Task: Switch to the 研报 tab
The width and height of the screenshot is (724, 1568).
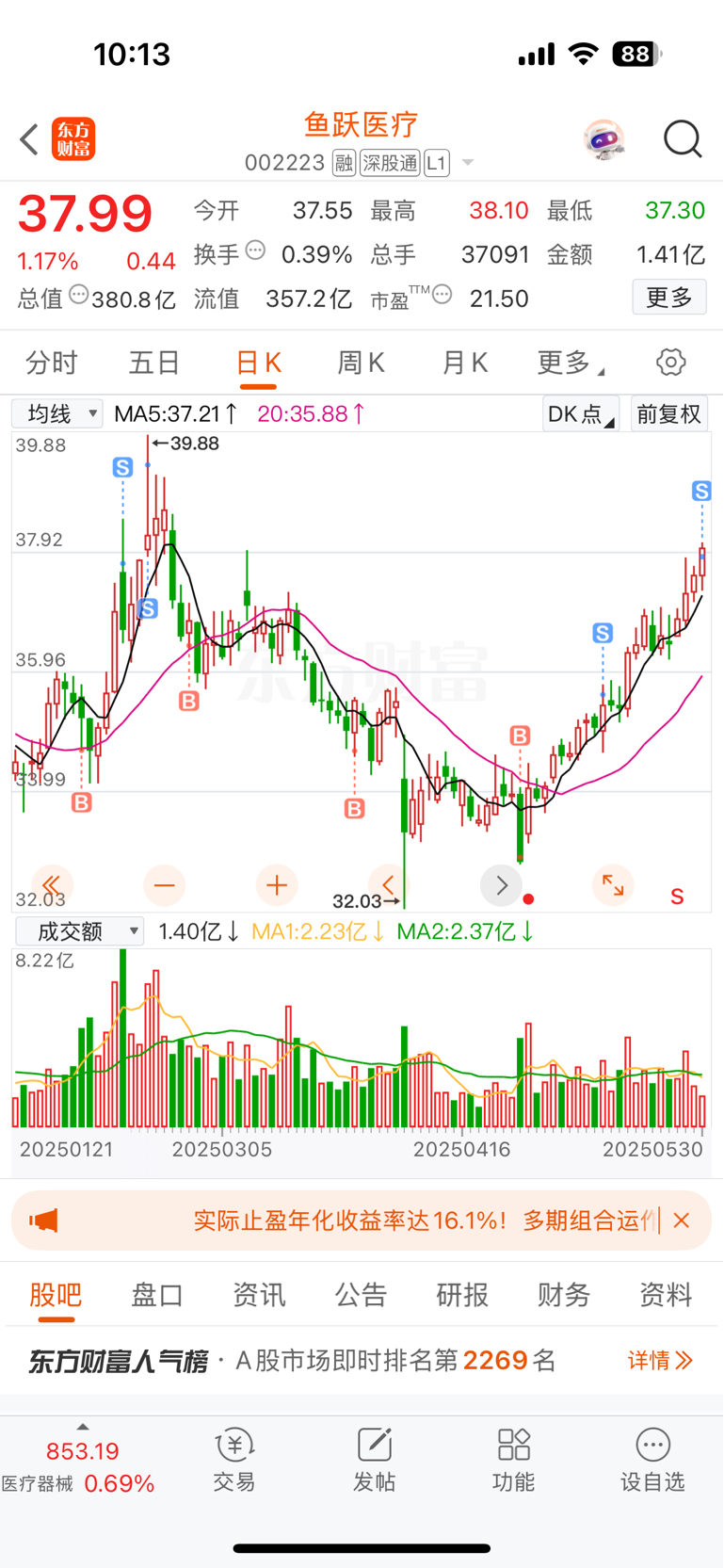Action: (x=462, y=1295)
